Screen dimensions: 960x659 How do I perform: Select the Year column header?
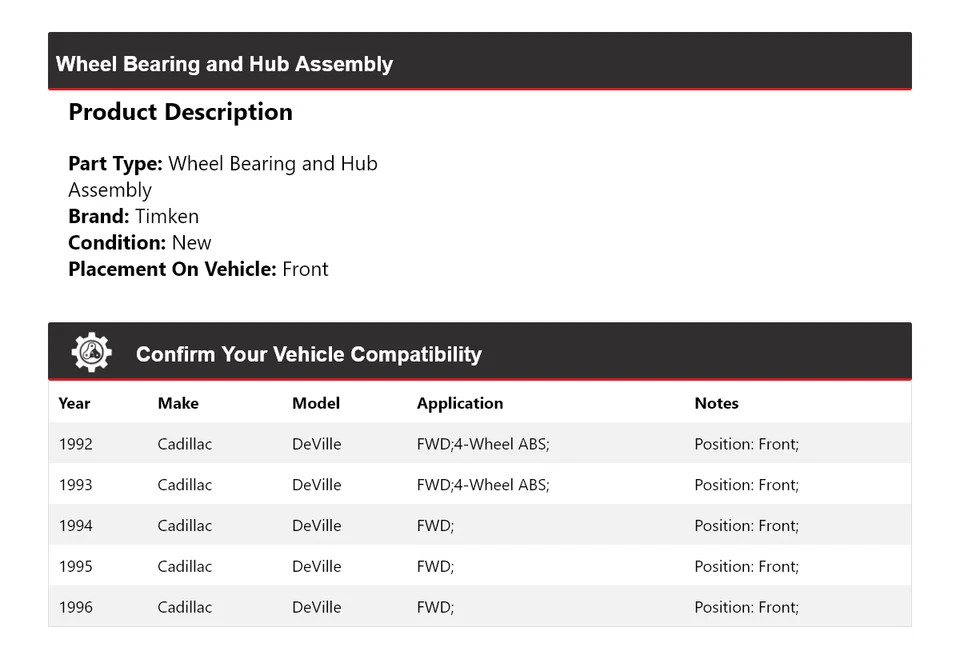click(x=74, y=403)
